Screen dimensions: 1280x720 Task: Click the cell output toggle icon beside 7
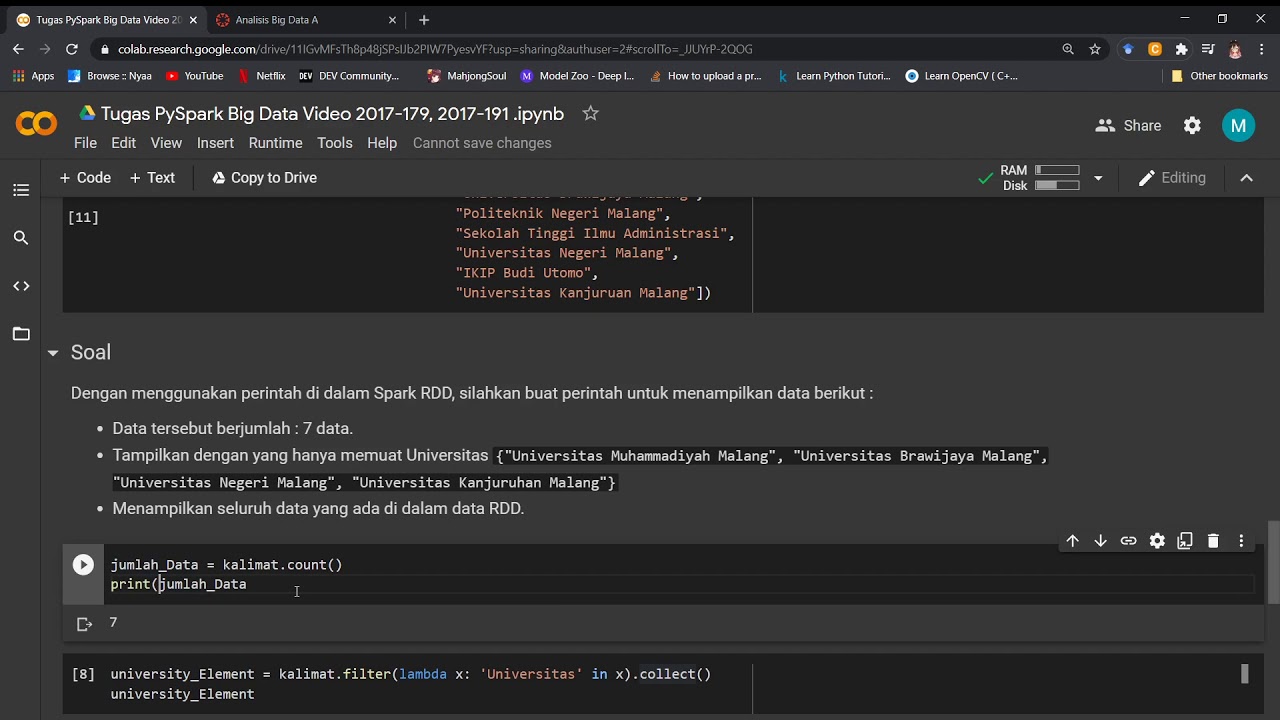[x=85, y=624]
